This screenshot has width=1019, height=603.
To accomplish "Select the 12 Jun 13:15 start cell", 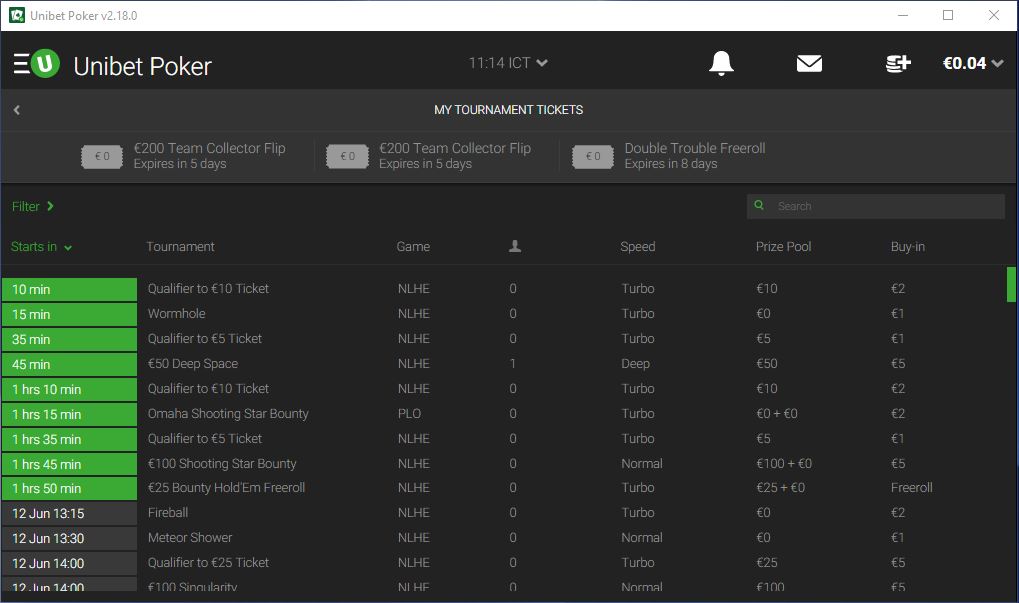I will click(x=69, y=513).
